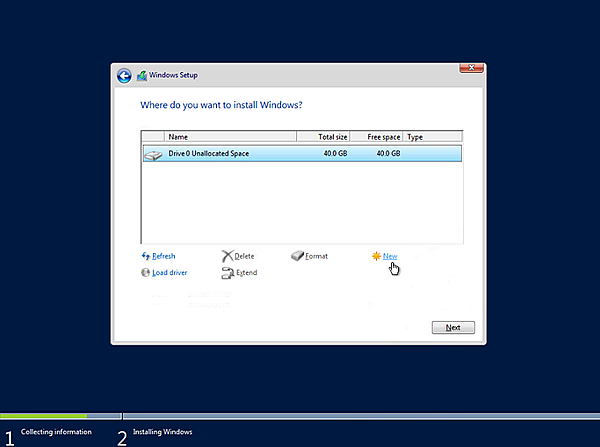Click the New partition starburst icon
The height and width of the screenshot is (447, 600).
coord(376,256)
